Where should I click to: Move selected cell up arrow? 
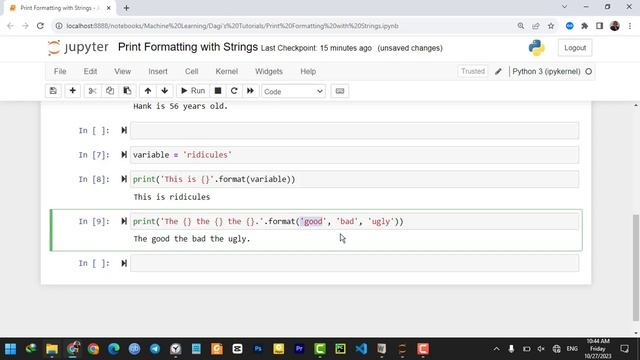click(x=148, y=91)
